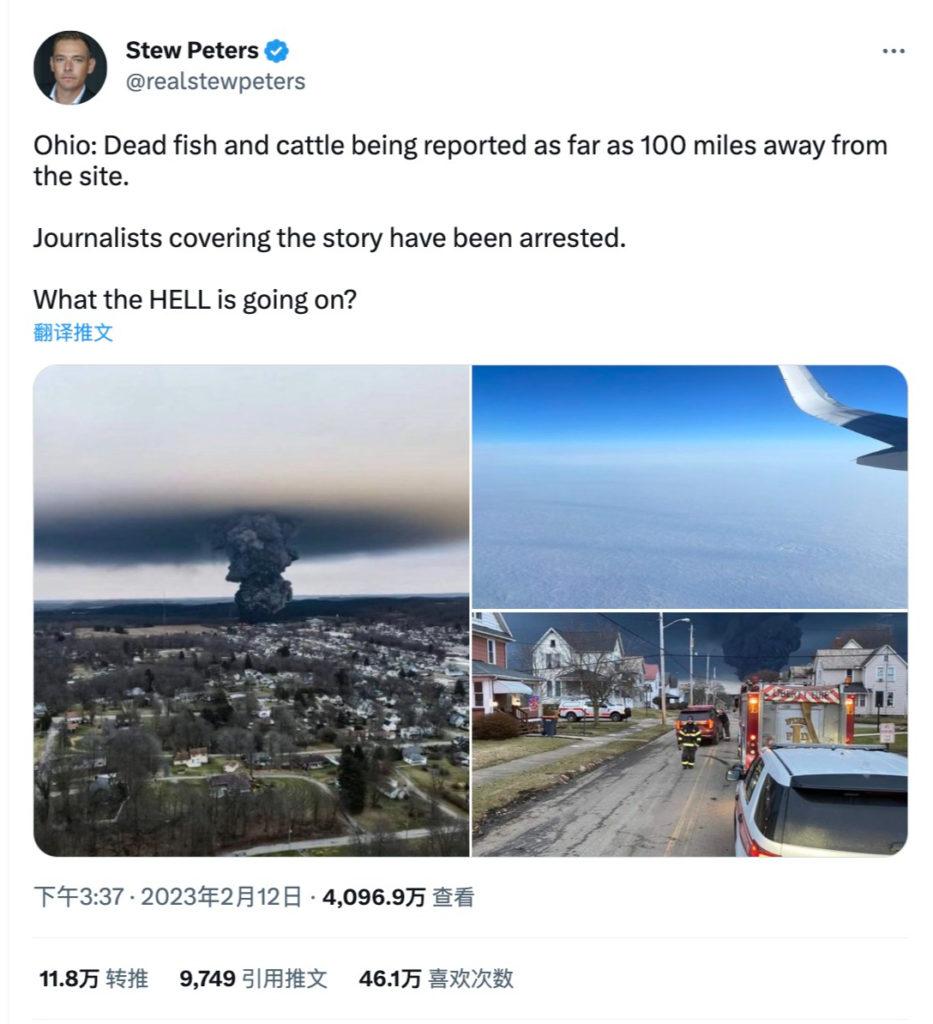Click the Stew Peters display name

click(192, 51)
